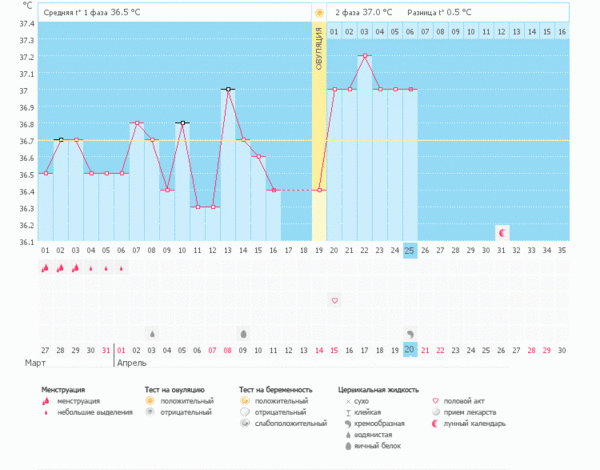Screen dimensions: 600x470
Task: Click the menstruation drops on cycle day 01
Action: point(45,268)
